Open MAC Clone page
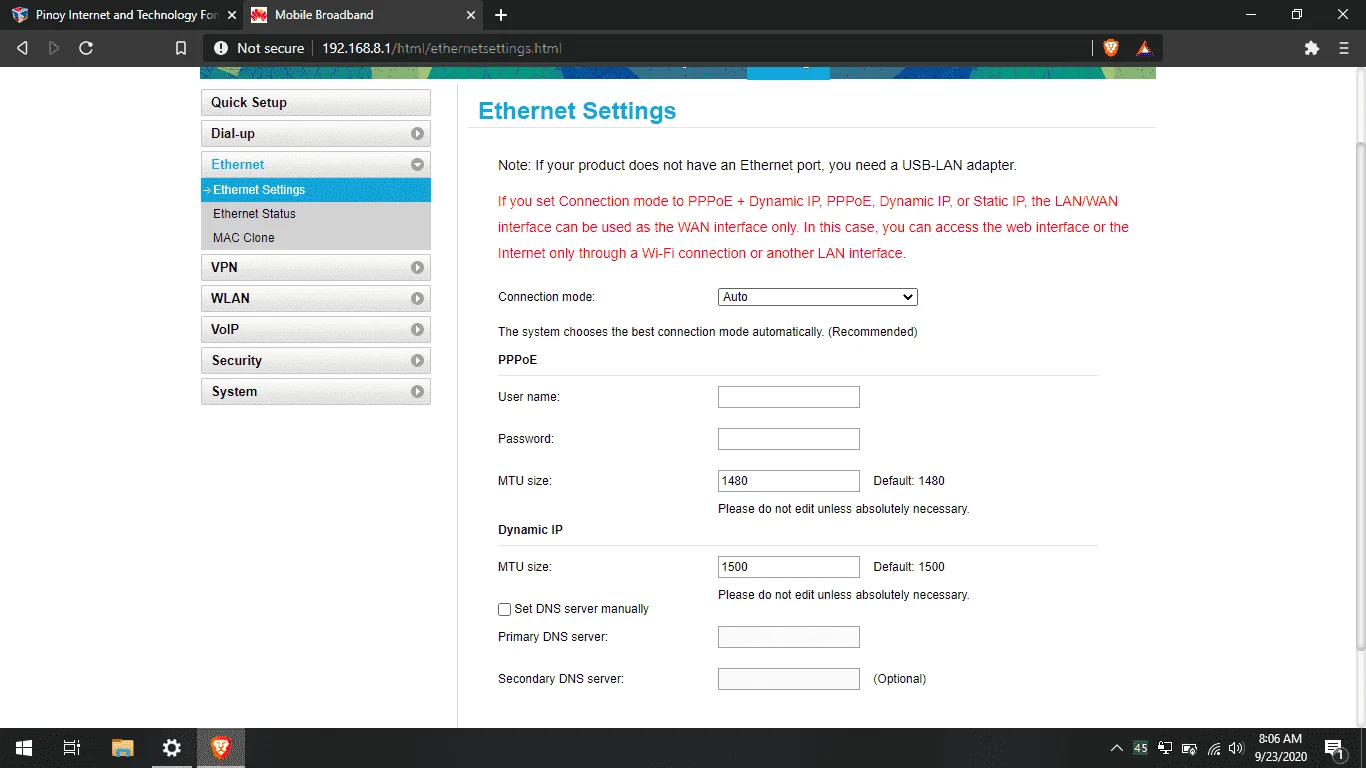Image resolution: width=1366 pixels, height=768 pixels. 316,238
